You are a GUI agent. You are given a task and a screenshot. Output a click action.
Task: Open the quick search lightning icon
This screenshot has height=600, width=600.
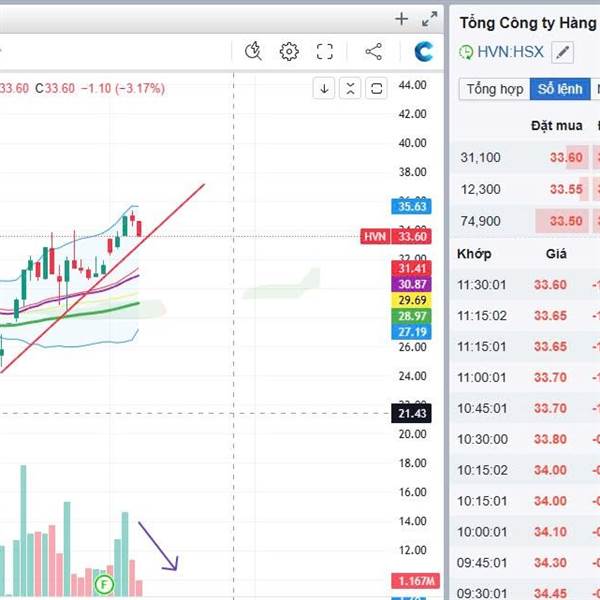253,51
